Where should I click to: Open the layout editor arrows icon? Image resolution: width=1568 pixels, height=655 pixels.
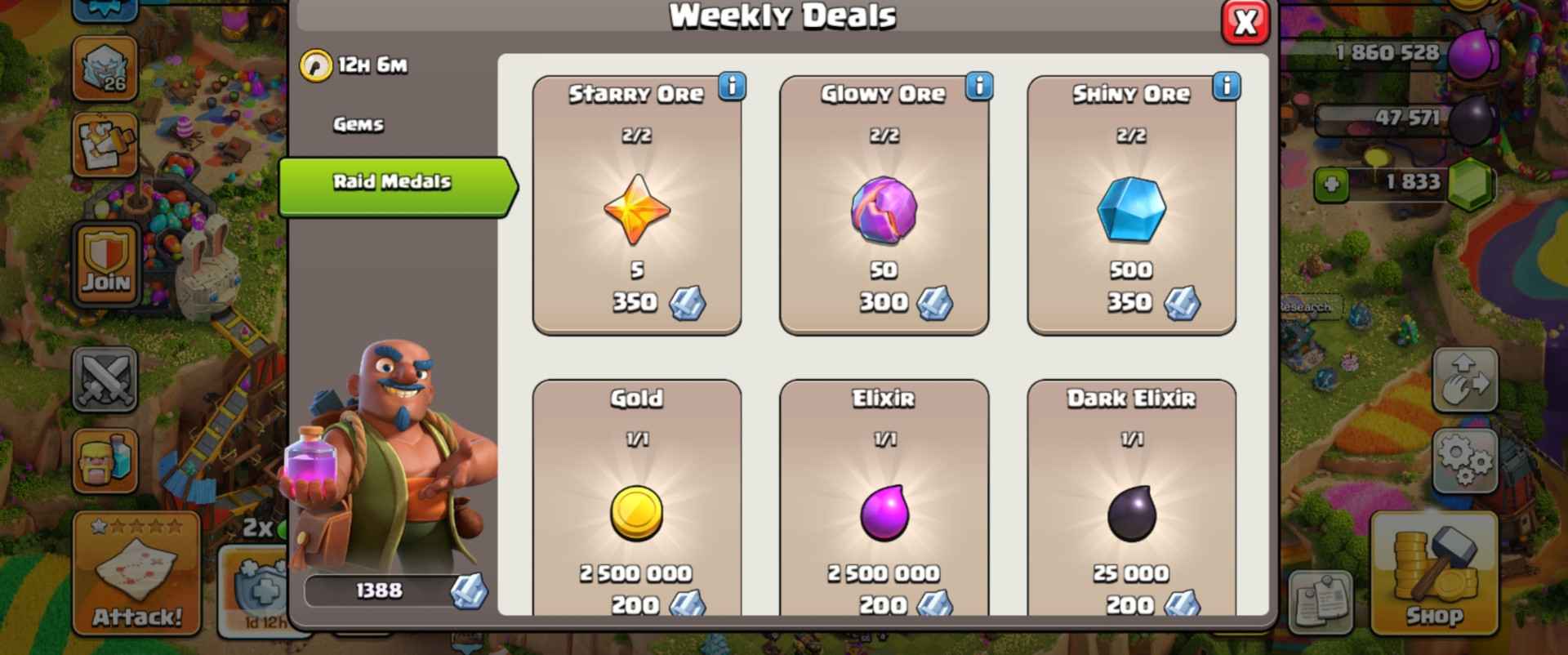point(1465,380)
